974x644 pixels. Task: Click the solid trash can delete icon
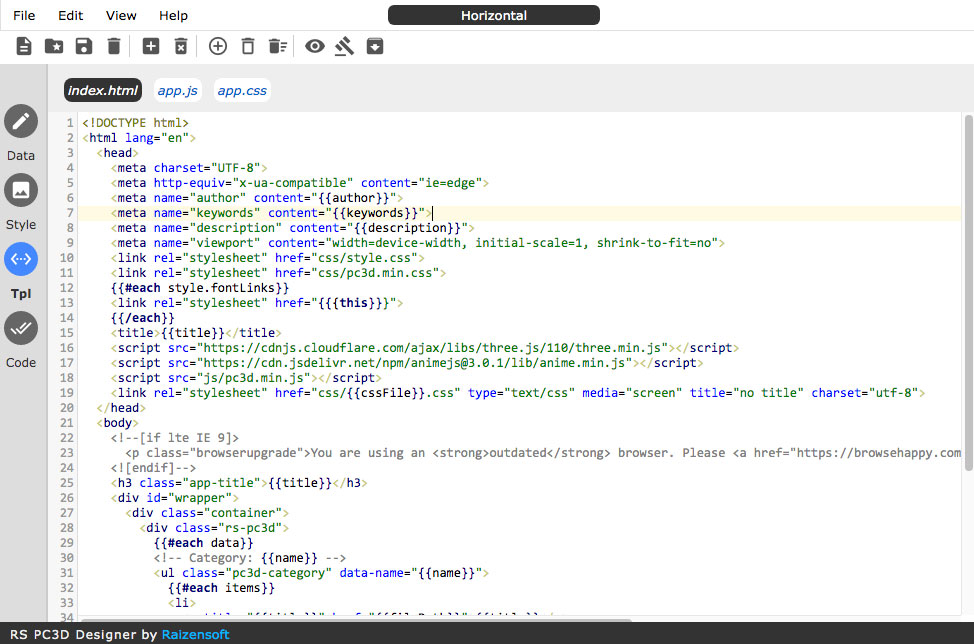coord(114,46)
